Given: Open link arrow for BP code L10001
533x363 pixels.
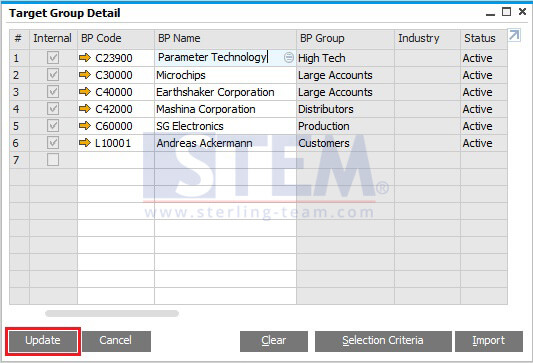Looking at the screenshot, I should (x=85, y=143).
